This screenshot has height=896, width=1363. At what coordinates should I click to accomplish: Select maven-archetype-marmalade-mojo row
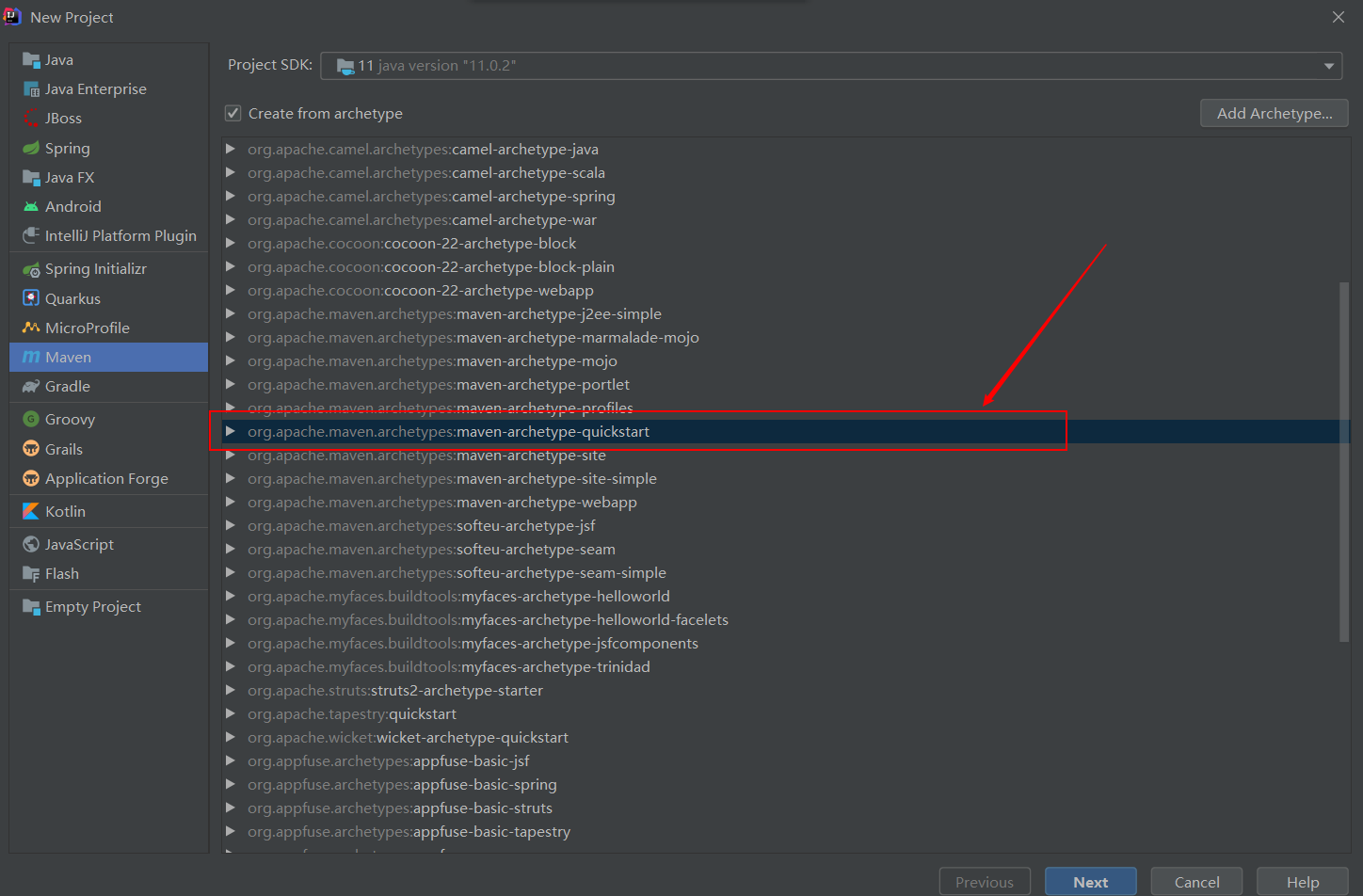coord(786,338)
